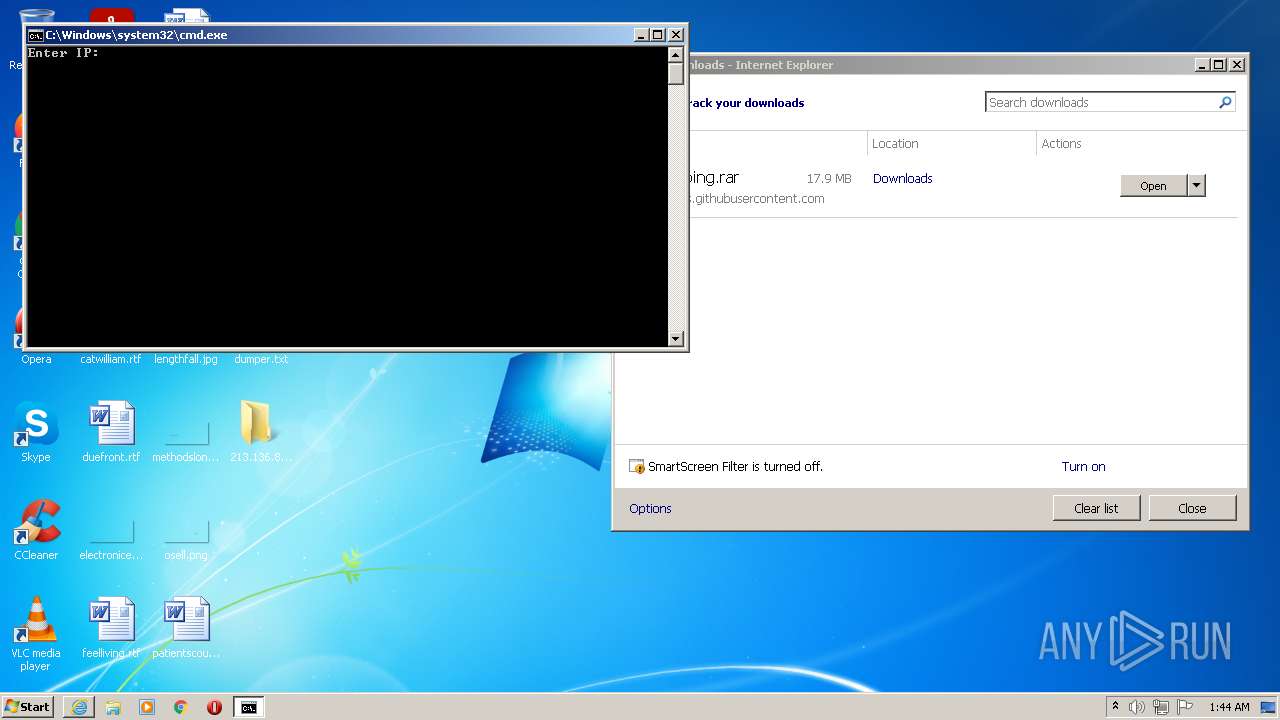
Task: Open the Options link in downloads window
Action: 650,509
